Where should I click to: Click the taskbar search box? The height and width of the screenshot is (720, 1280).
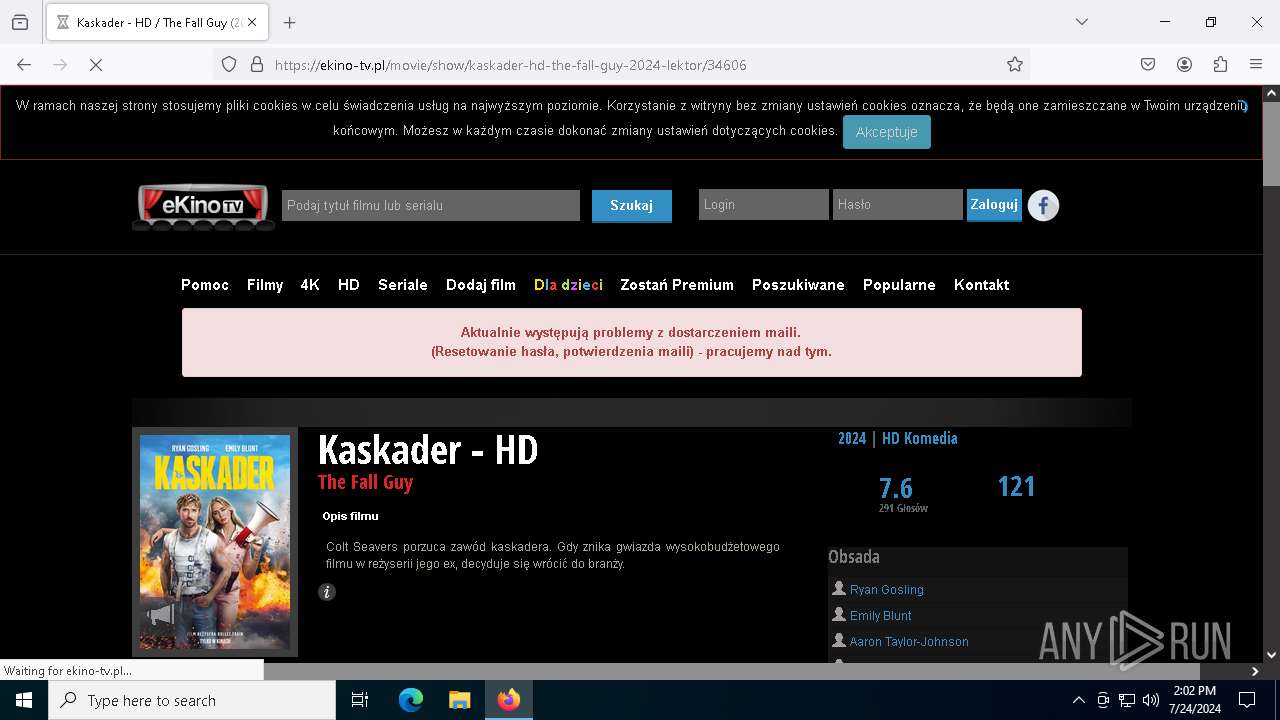[x=192, y=700]
